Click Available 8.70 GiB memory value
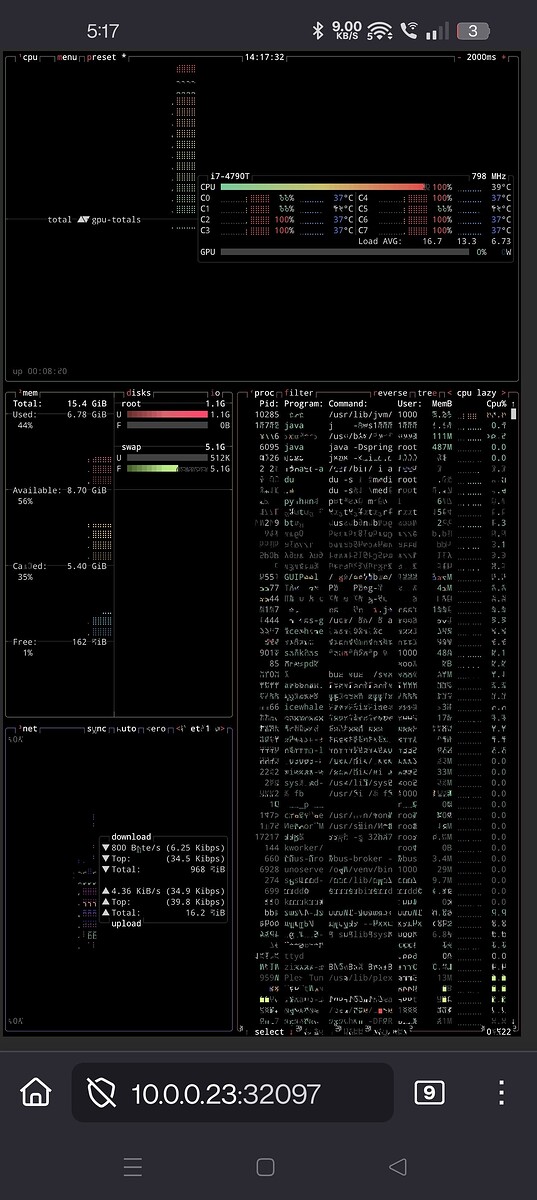This screenshot has width=537, height=1200. click(85, 490)
